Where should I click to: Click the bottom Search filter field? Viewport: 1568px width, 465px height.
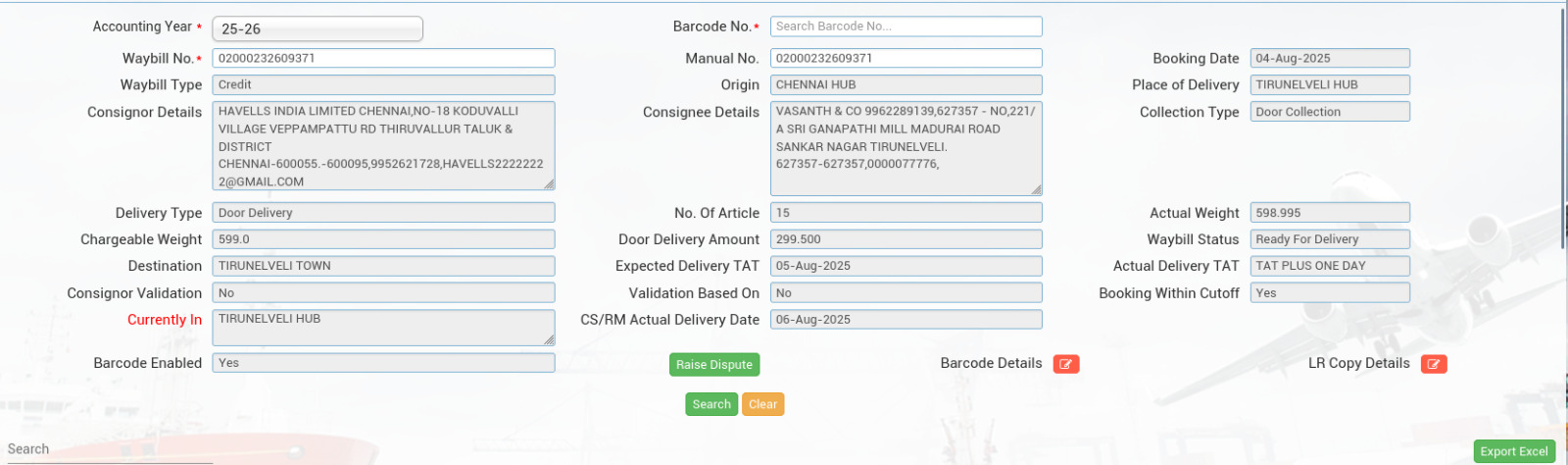click(x=108, y=450)
